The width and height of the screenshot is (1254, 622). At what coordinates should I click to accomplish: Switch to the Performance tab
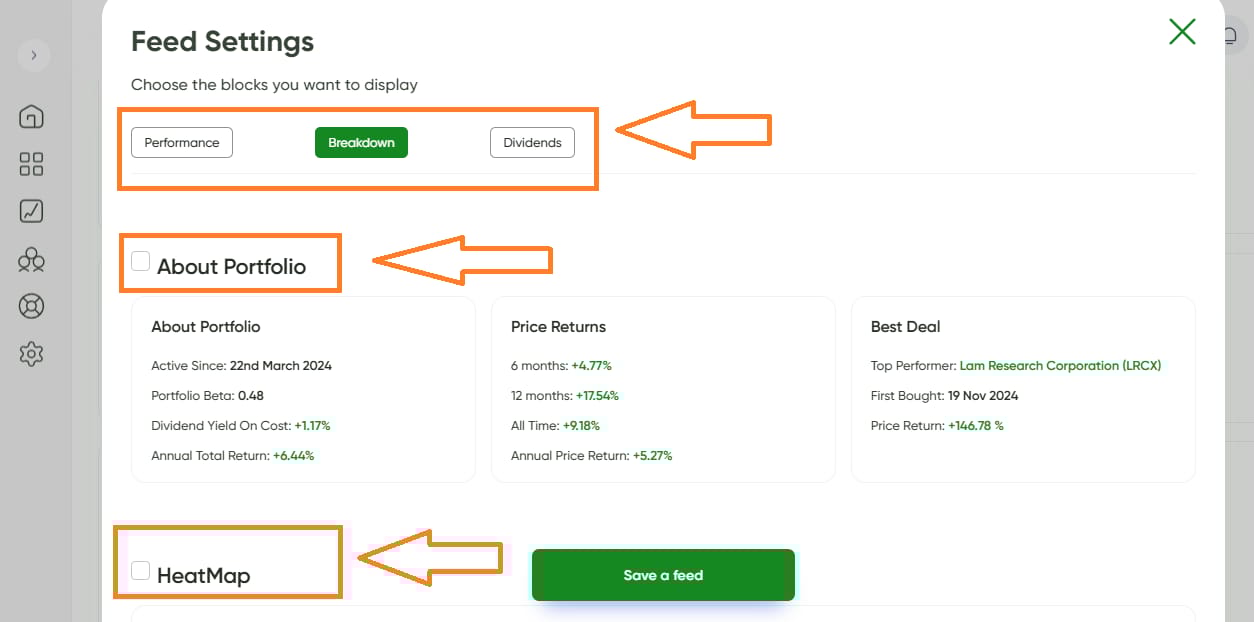(x=182, y=143)
